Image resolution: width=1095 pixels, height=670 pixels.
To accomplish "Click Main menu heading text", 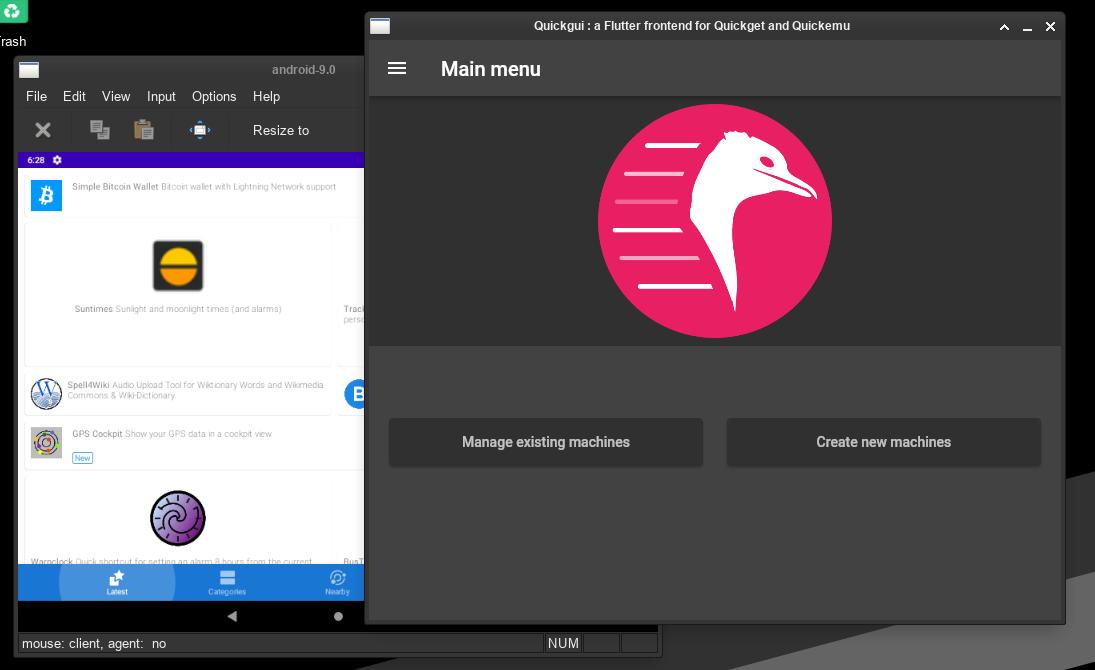I will coord(490,69).
